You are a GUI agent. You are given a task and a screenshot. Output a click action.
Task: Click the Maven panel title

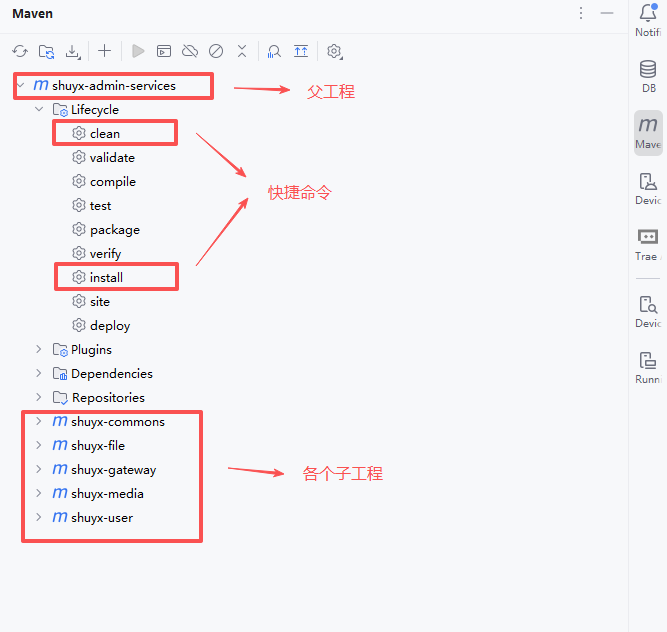coord(32,14)
